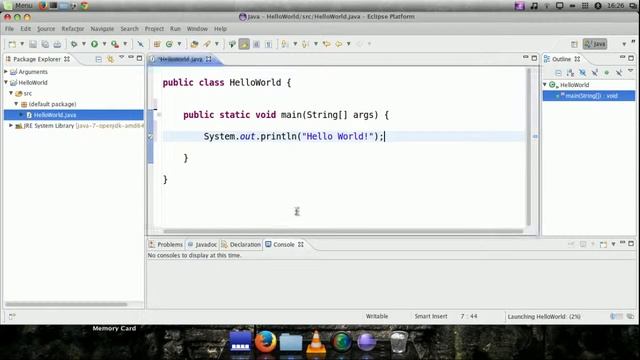Image resolution: width=640 pixels, height=360 pixels.
Task: Run the program with green Run icon
Action: (94, 44)
